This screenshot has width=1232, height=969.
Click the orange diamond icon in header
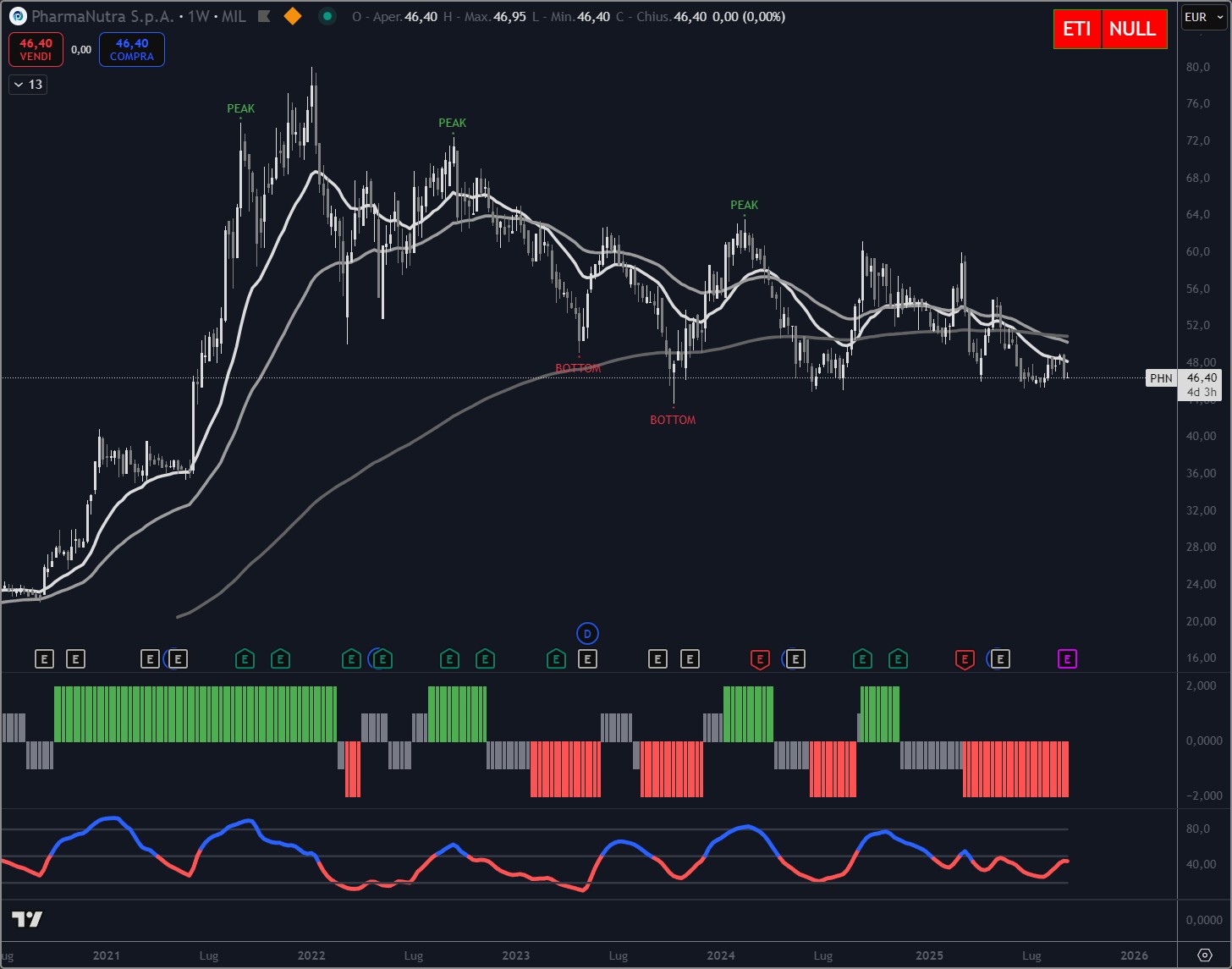click(293, 16)
